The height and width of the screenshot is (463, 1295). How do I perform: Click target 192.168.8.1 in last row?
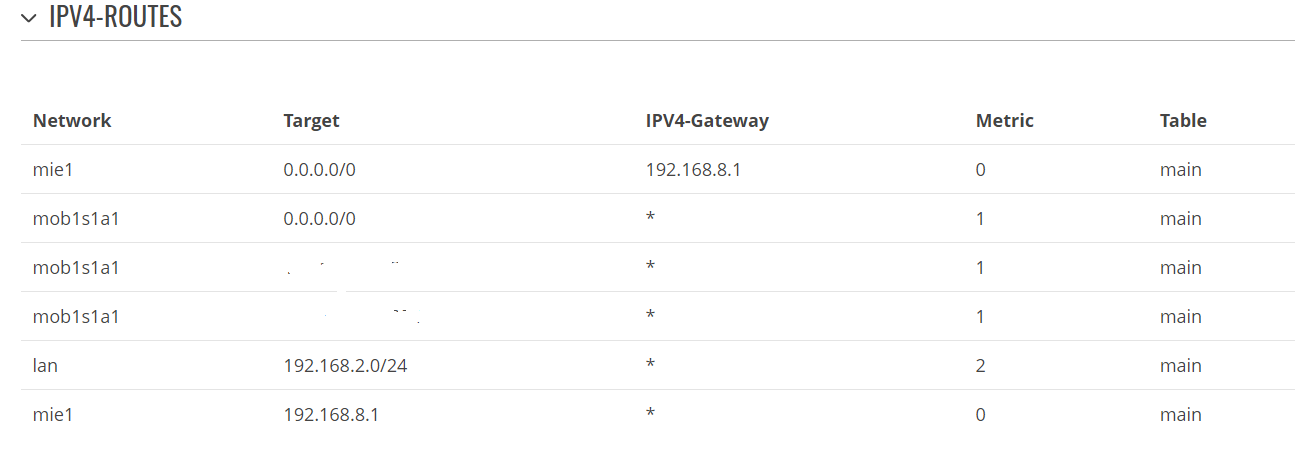tap(331, 414)
